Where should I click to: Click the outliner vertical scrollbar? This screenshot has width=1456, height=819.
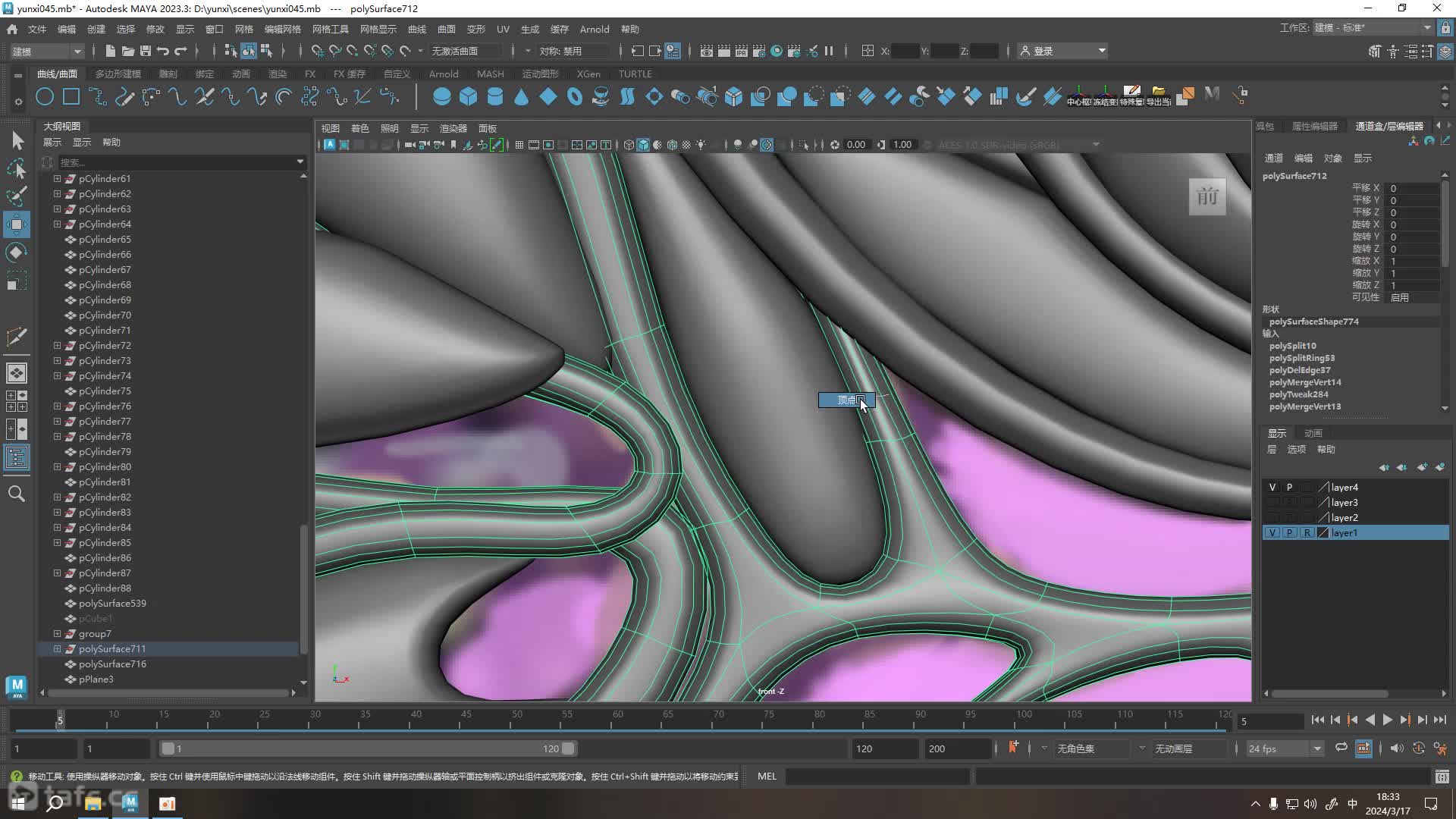(304, 588)
